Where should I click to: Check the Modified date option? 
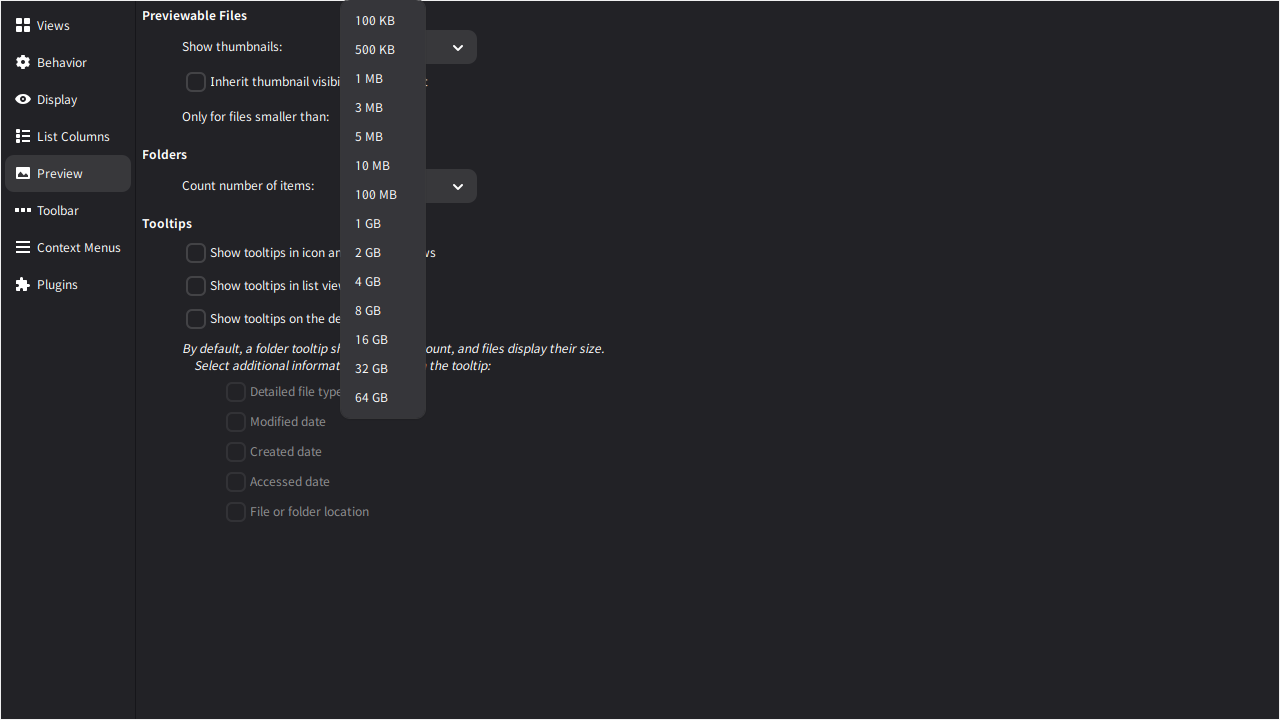(236, 422)
